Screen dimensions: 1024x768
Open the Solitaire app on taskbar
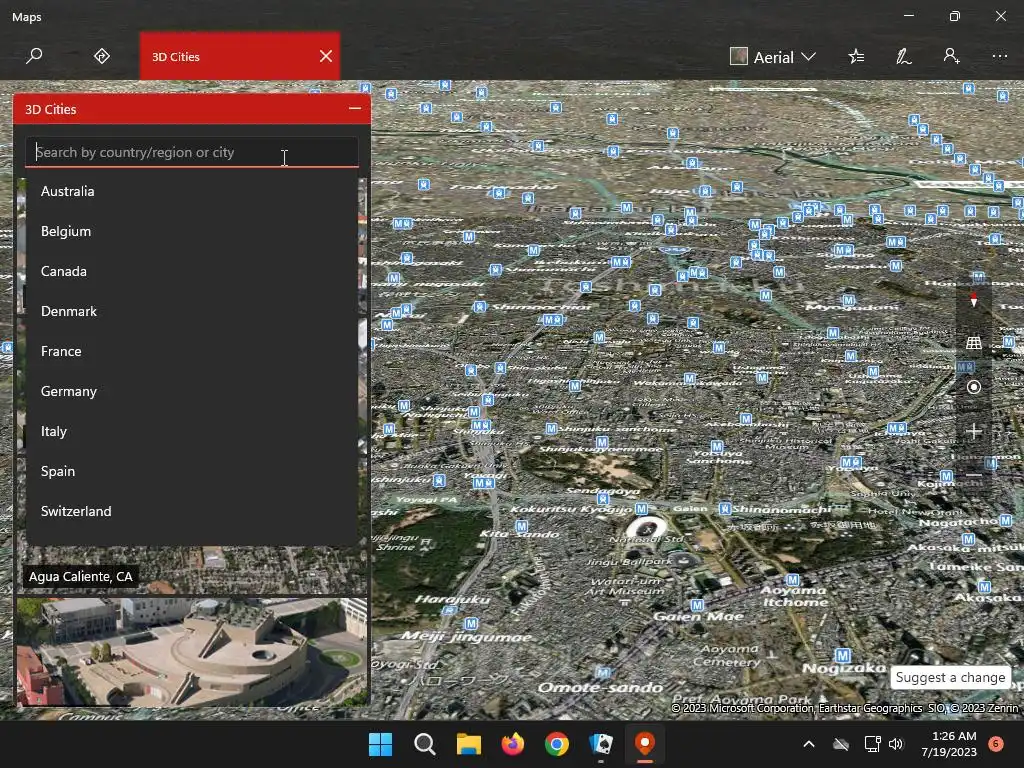coord(601,744)
